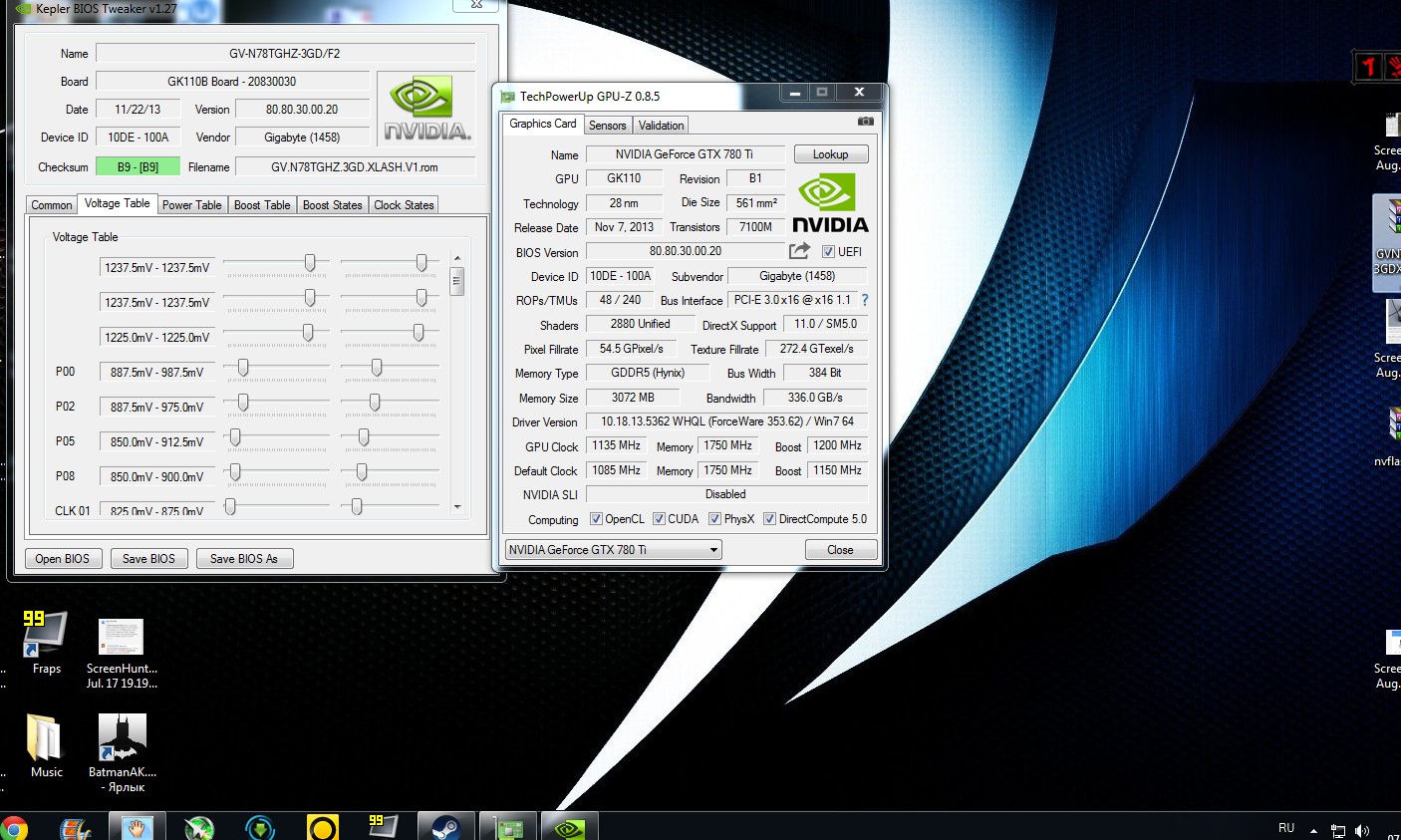Toggle the UEFI checkbox
1401x840 pixels.
[x=828, y=252]
